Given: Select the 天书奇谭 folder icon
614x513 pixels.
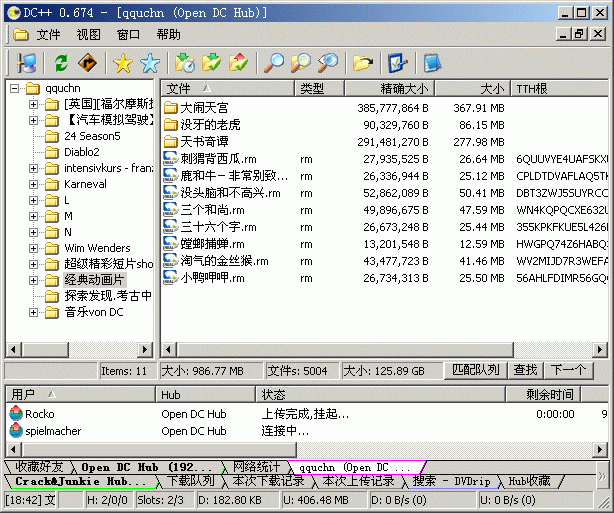Looking at the screenshot, I should 170,141.
